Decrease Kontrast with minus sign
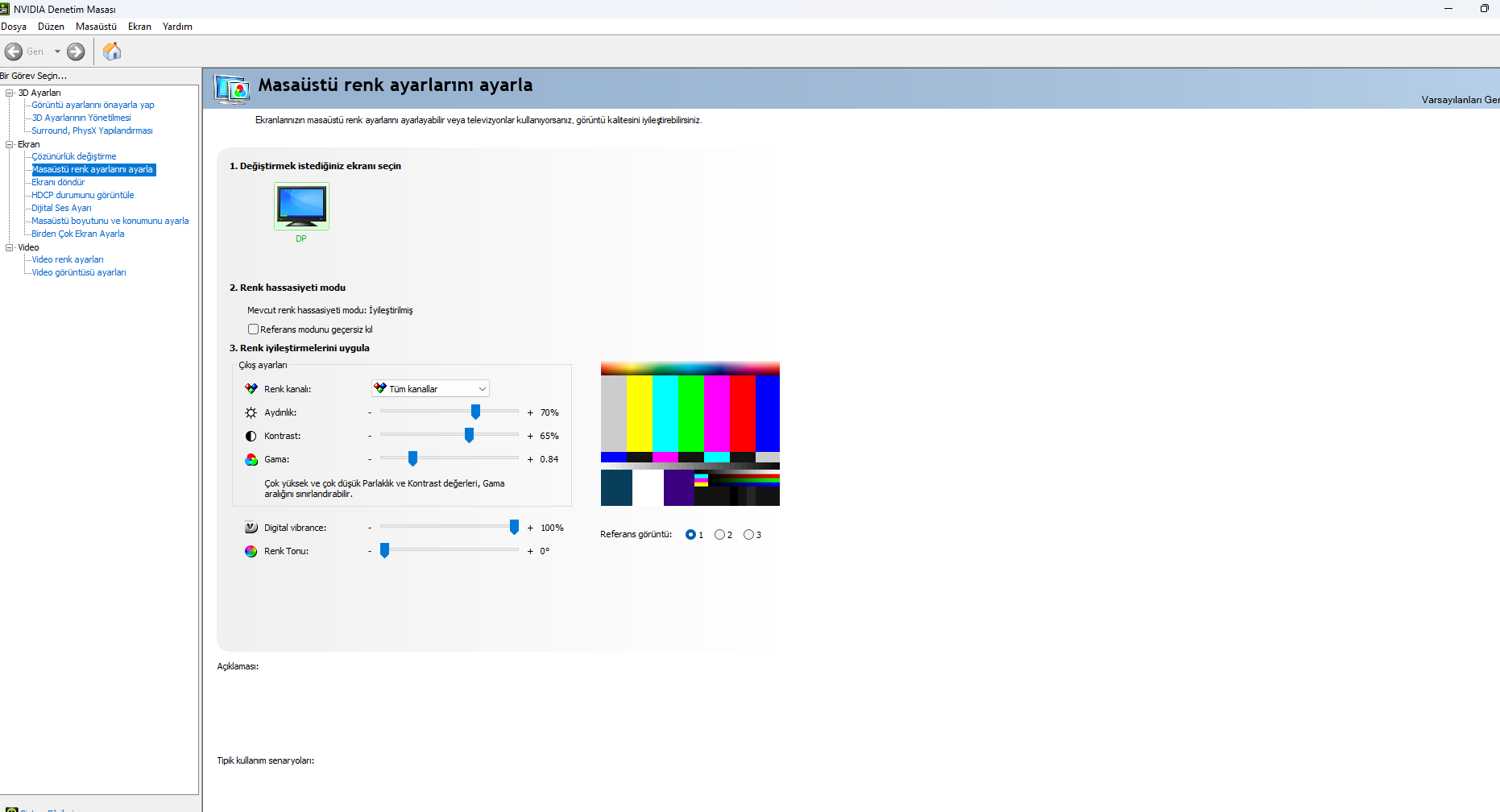Screen dimensions: 1500x812 [x=370, y=436]
